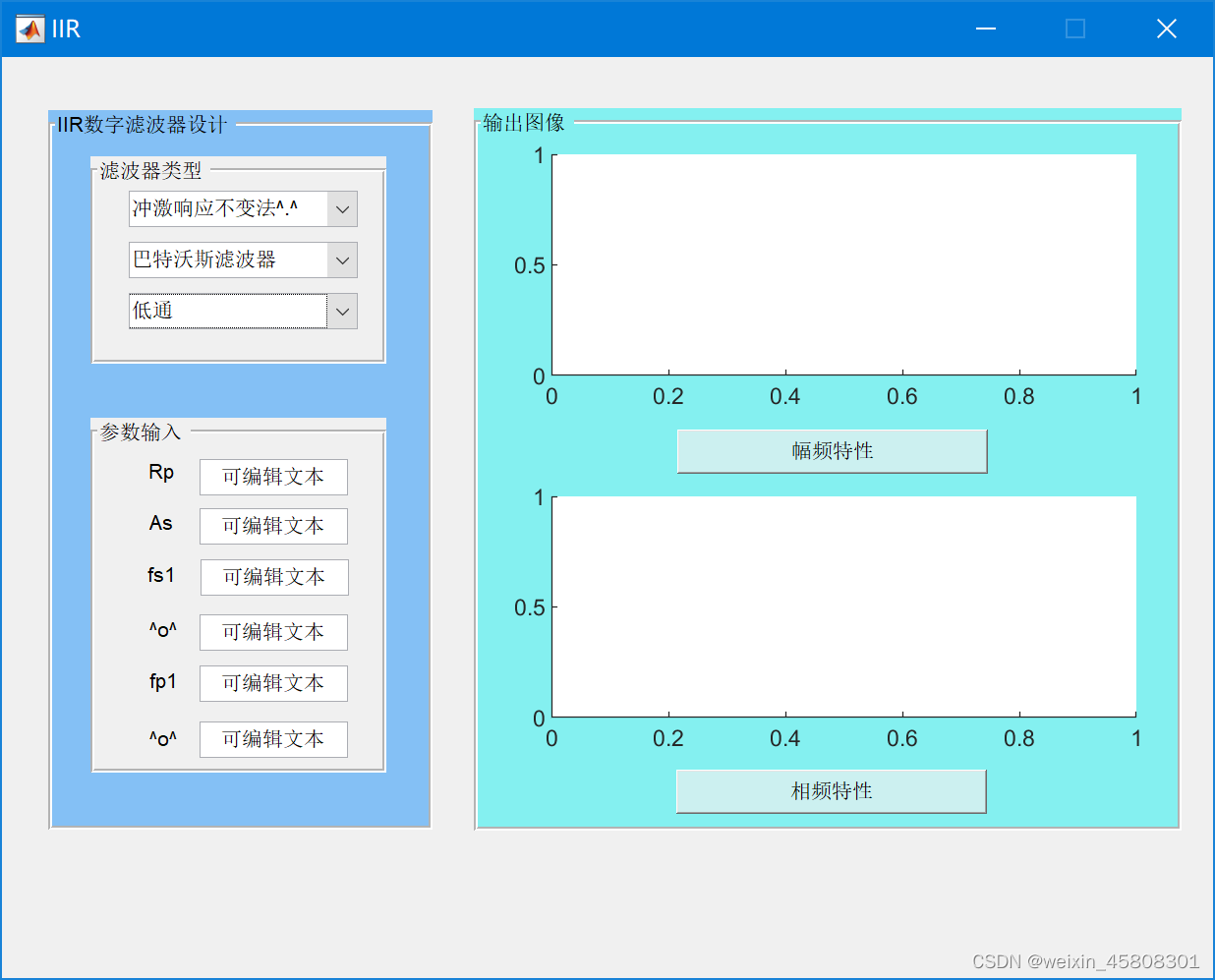Click the lower empty plot area
The width and height of the screenshot is (1215, 980).
843,605
